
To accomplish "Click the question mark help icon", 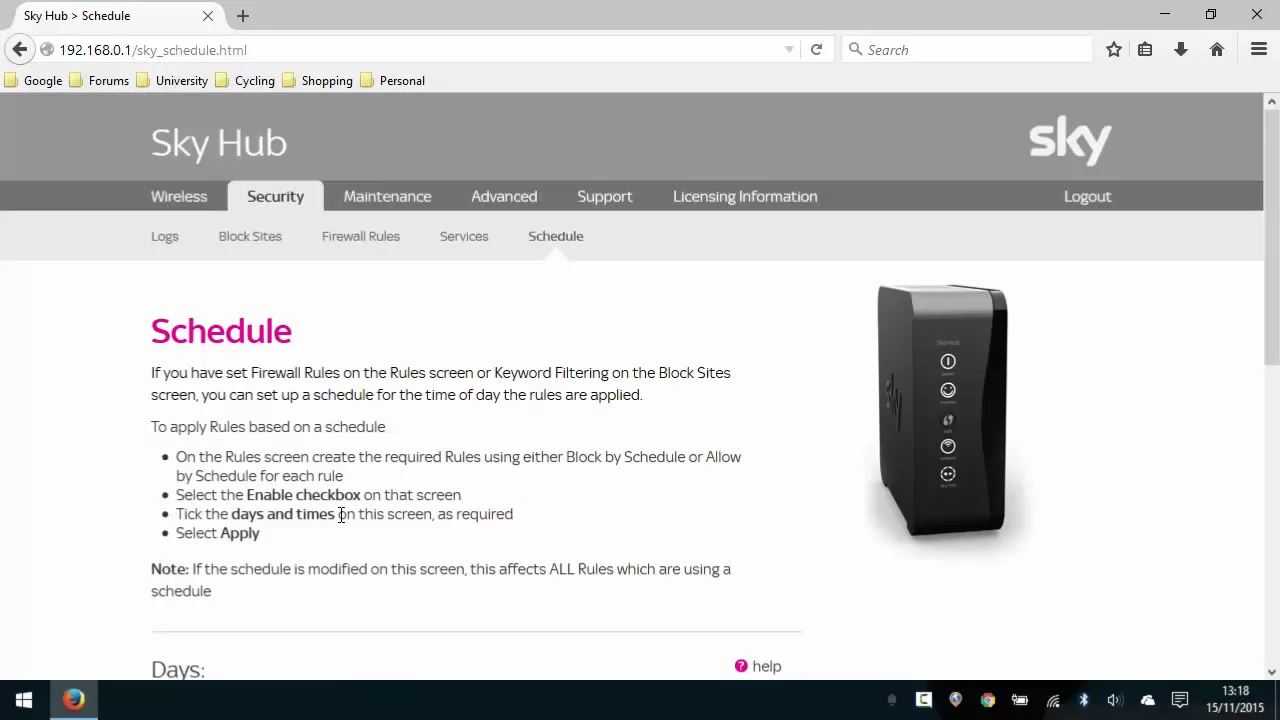I will pyautogui.click(x=741, y=666).
